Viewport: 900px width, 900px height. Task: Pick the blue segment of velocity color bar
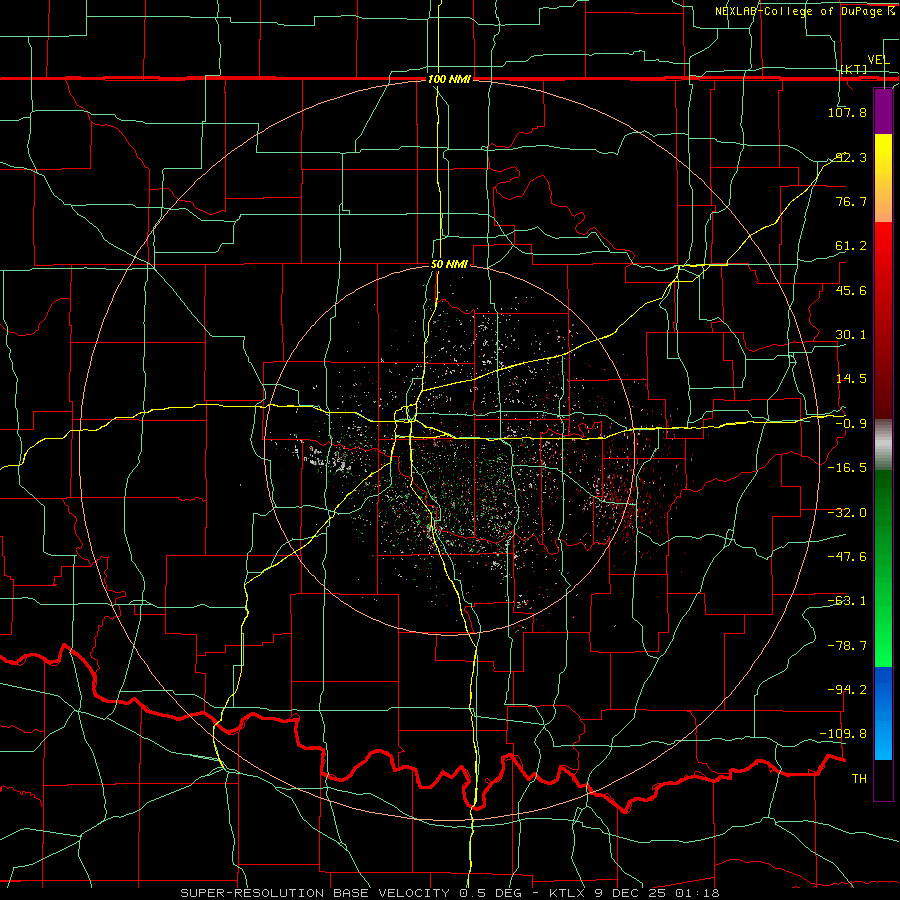(883, 713)
